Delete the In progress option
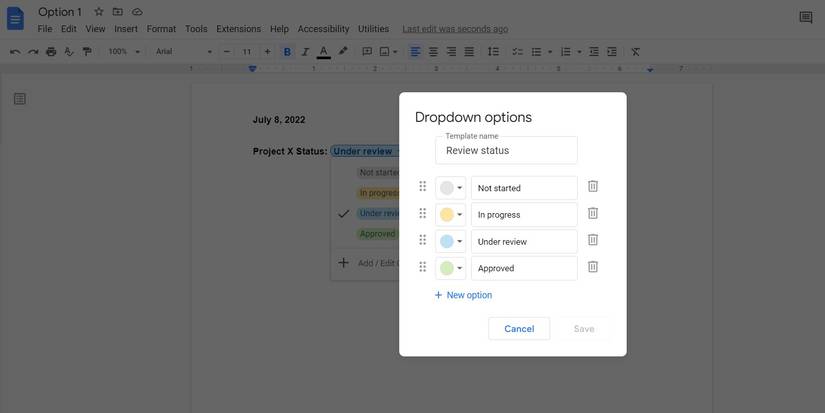This screenshot has width=825, height=413. [592, 213]
